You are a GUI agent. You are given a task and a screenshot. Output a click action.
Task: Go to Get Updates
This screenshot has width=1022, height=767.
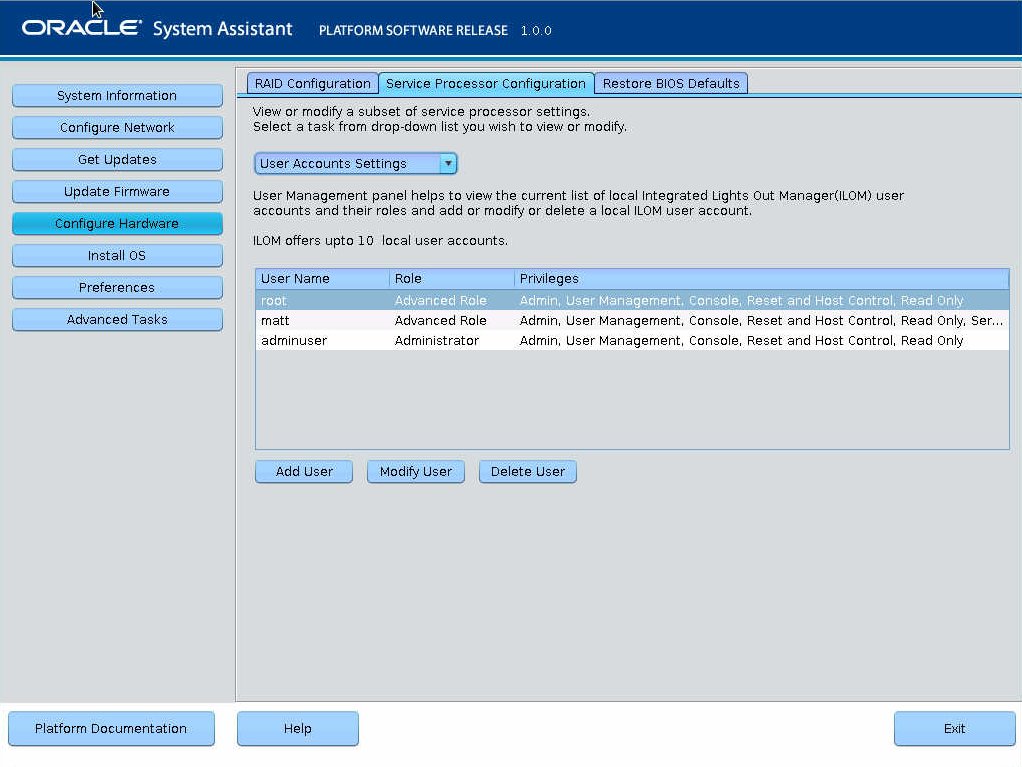coord(117,159)
